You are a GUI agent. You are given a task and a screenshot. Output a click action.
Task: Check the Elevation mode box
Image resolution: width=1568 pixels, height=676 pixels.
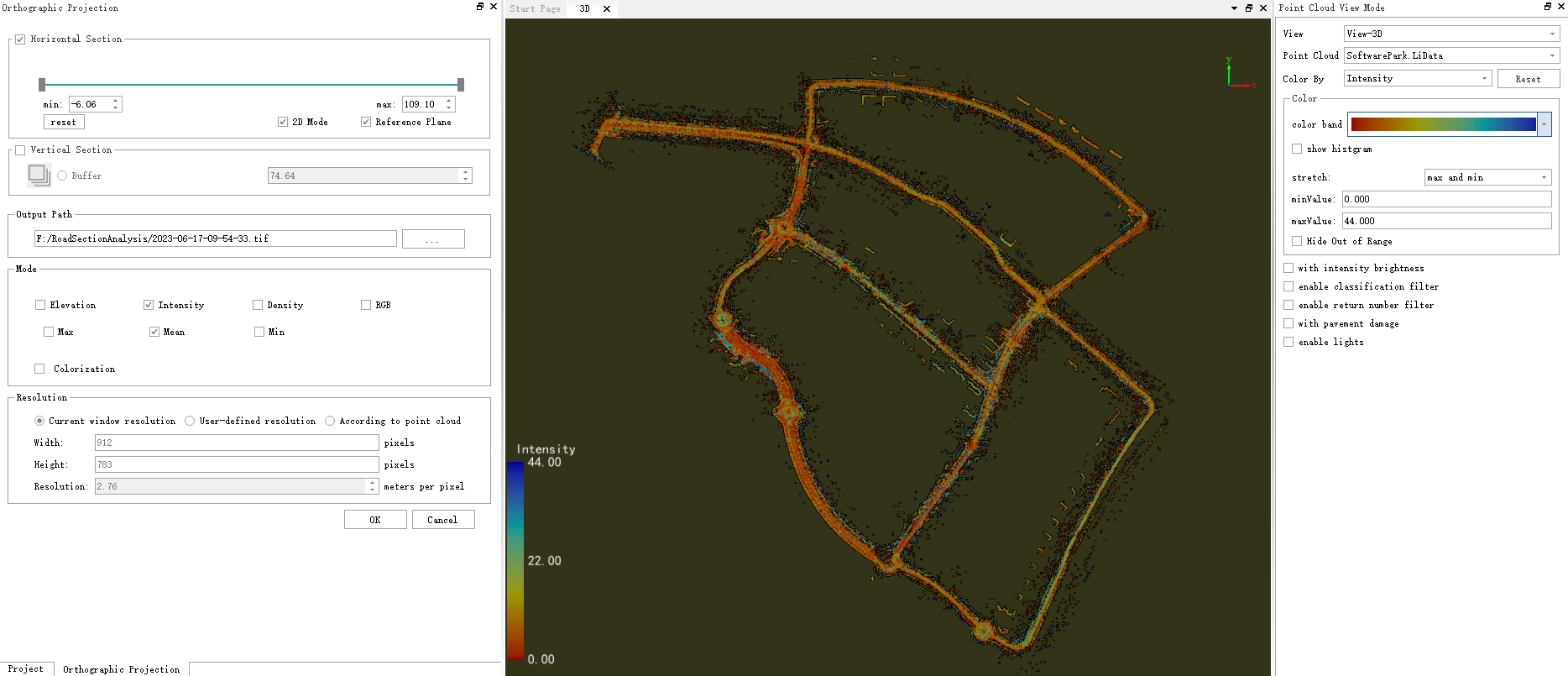[40, 305]
